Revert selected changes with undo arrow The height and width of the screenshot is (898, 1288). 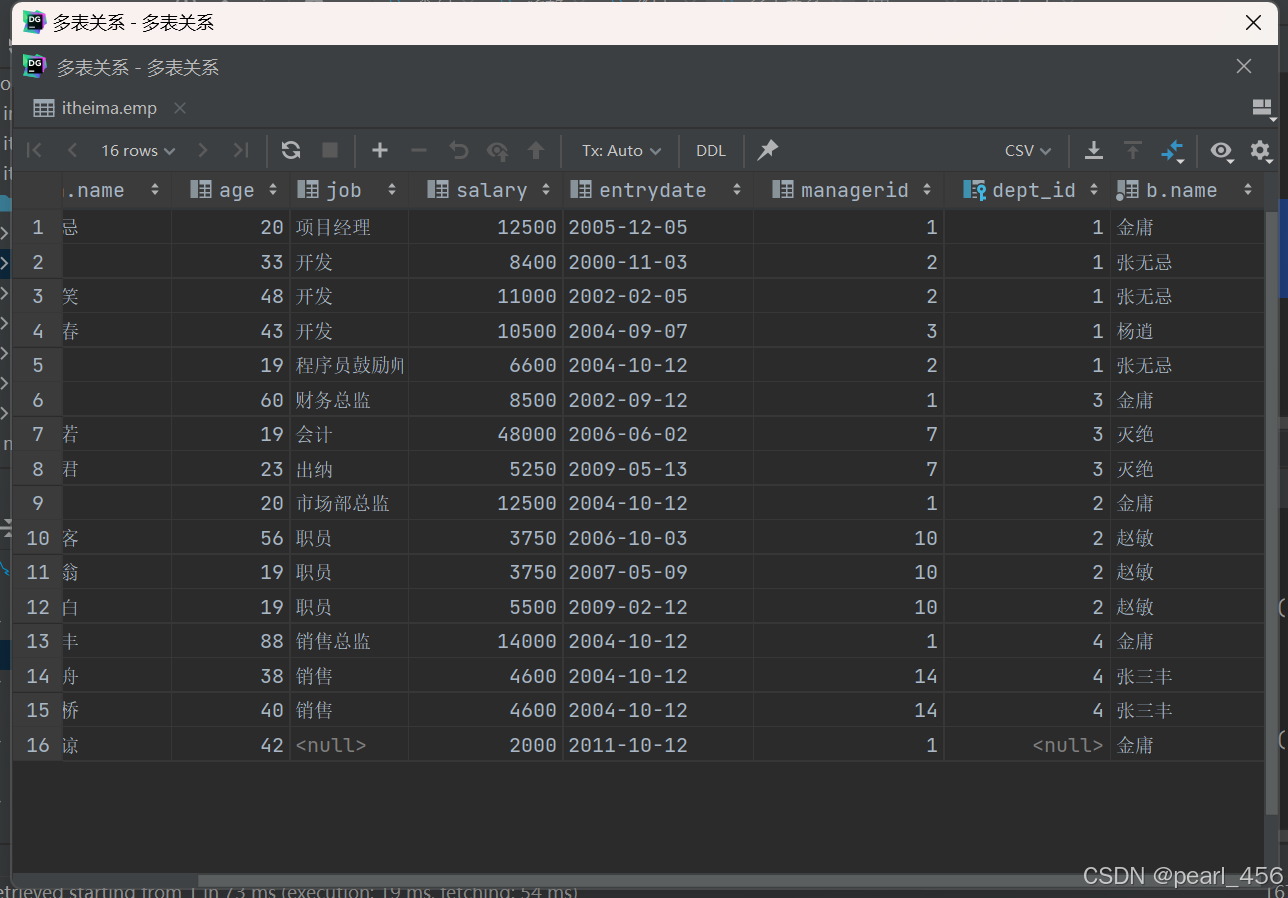458,150
